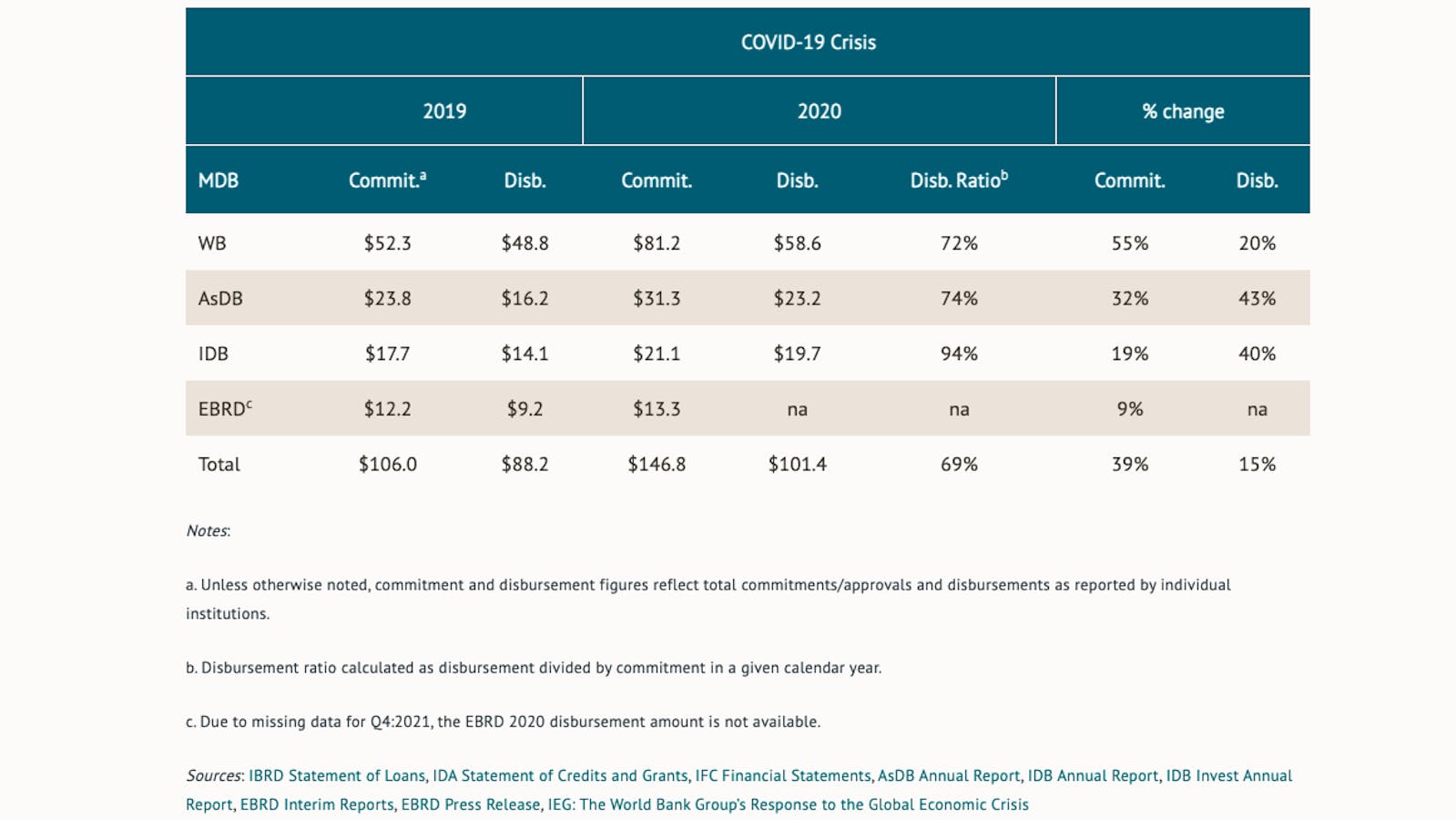Viewport: 1456px width, 820px height.
Task: Select the WB 2020 commitment cell $81.2
Action: (657, 243)
